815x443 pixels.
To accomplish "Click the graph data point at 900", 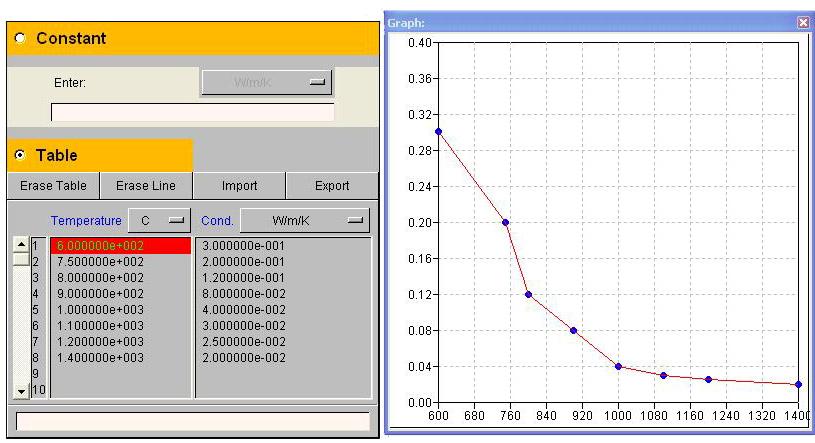I will pyautogui.click(x=574, y=331).
